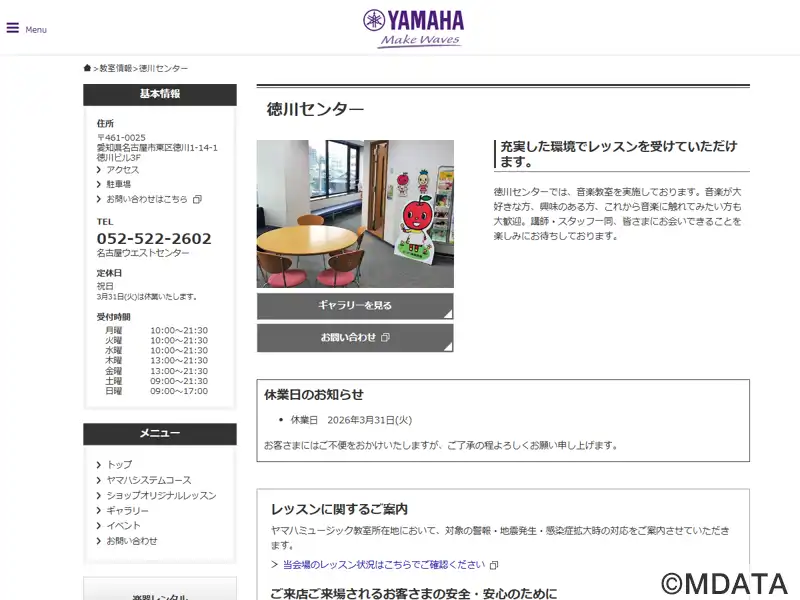This screenshot has width=800, height=600.
Task: Click the 木曜 13:00～21:30 hours row
Action: (156, 361)
